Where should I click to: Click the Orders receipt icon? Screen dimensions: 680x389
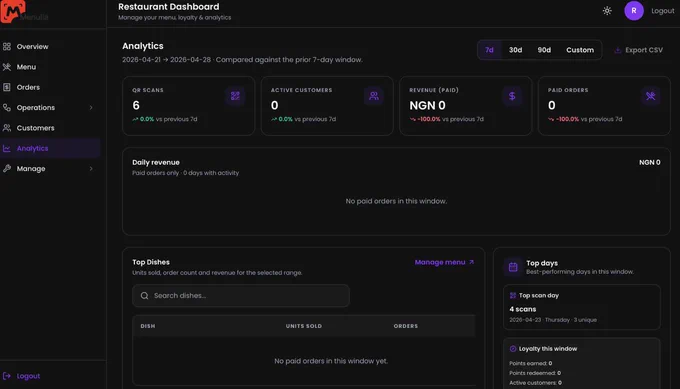coord(7,87)
